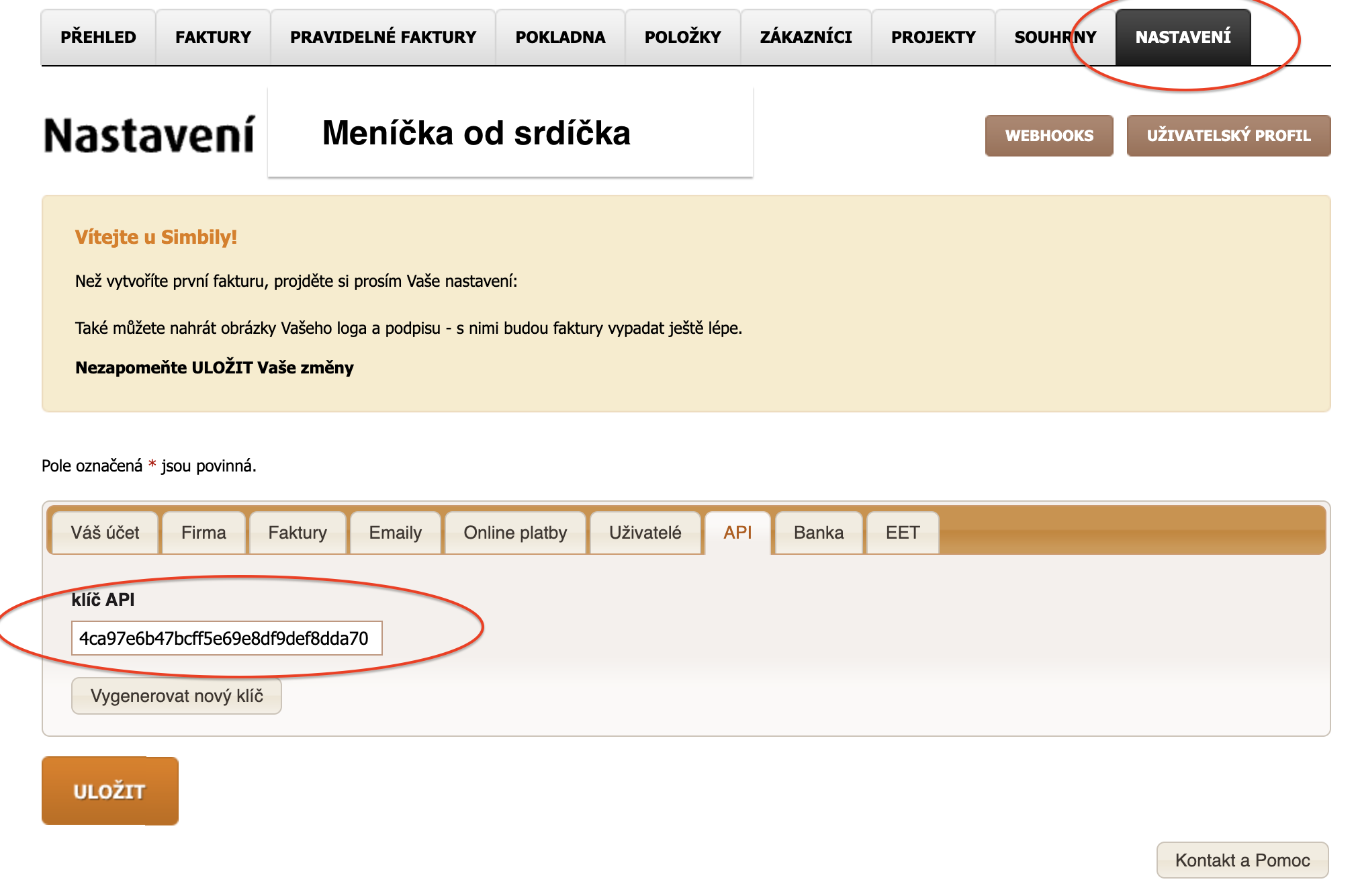Go to the Souhrny tab
Image resolution: width=1358 pixels, height=896 pixels.
[x=1054, y=37]
